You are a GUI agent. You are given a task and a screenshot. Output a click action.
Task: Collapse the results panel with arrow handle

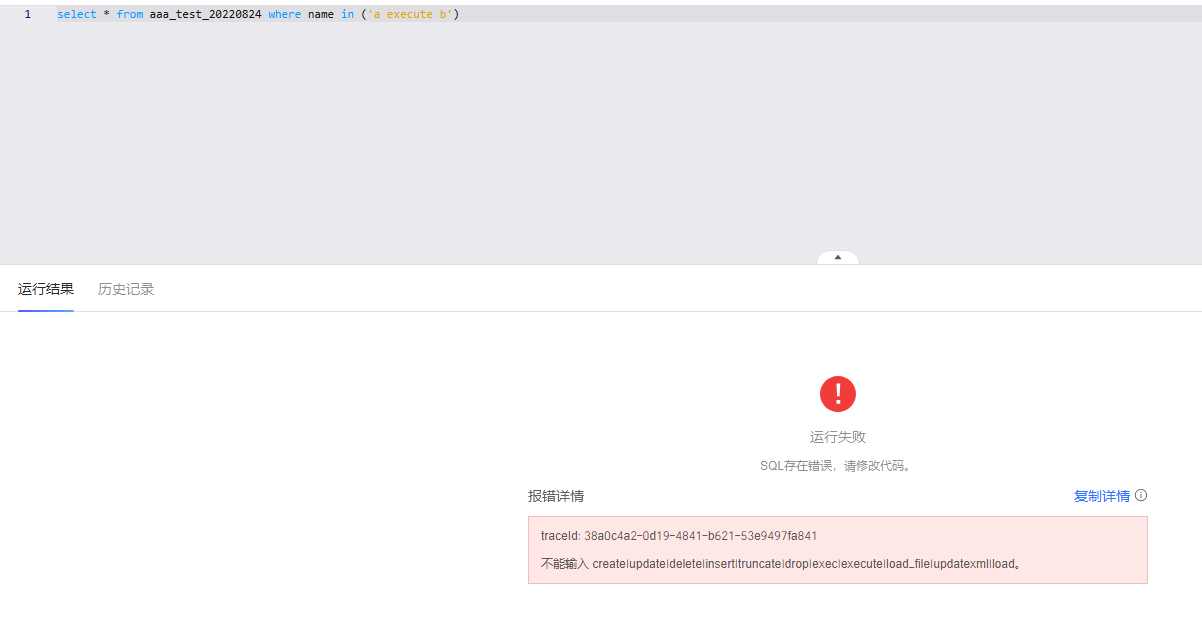tap(838, 258)
